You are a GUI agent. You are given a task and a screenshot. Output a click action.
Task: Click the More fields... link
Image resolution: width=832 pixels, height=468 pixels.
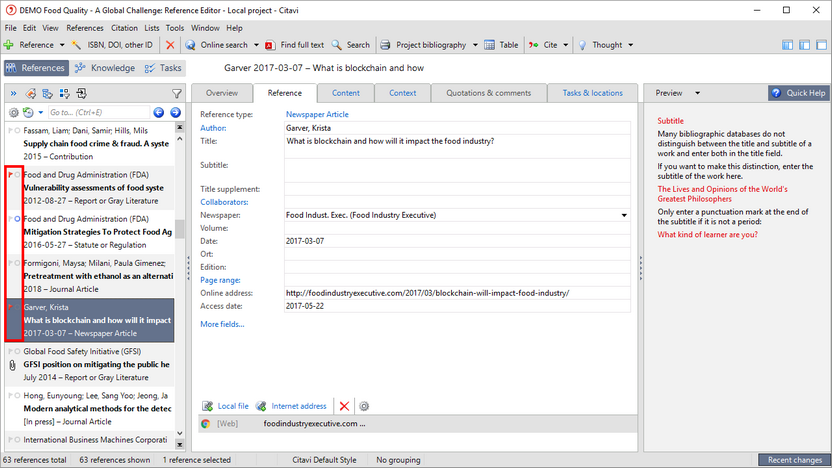coord(222,324)
